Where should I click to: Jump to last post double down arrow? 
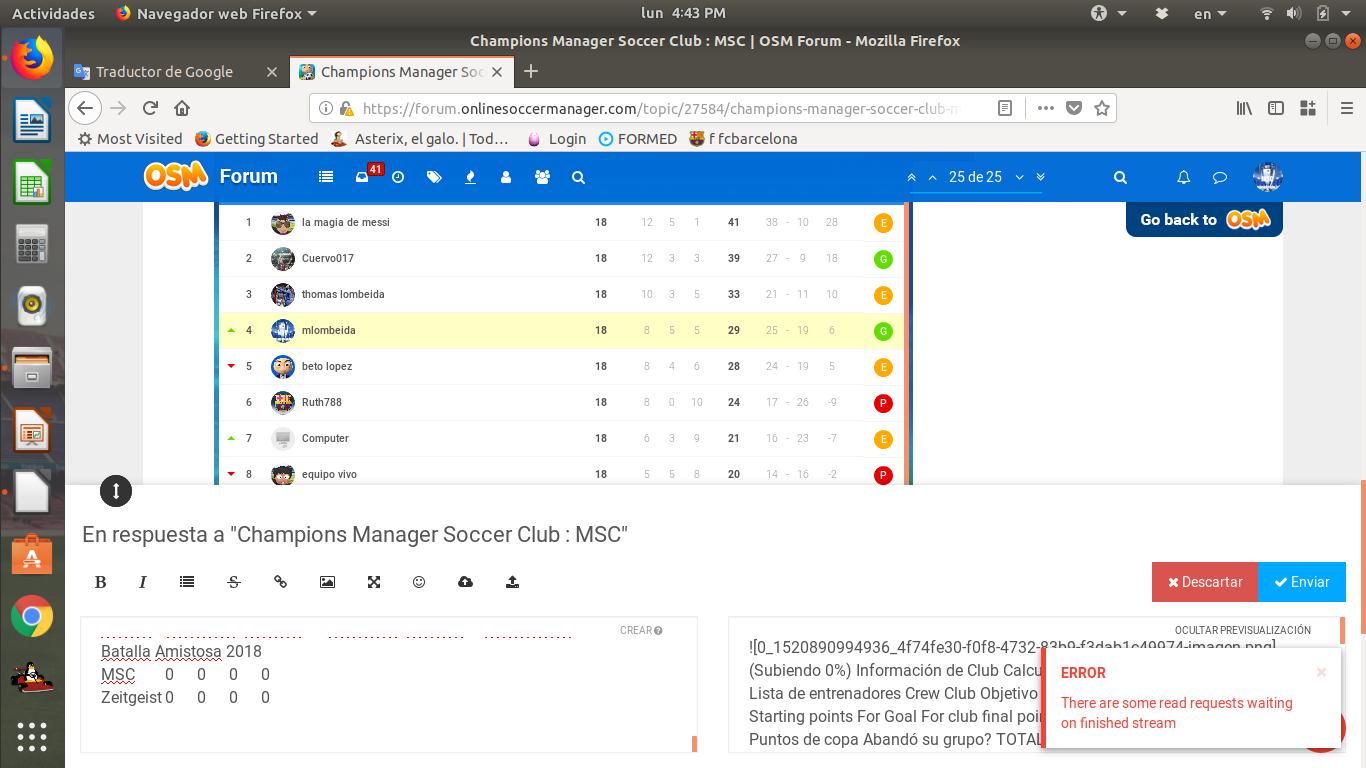click(1040, 177)
